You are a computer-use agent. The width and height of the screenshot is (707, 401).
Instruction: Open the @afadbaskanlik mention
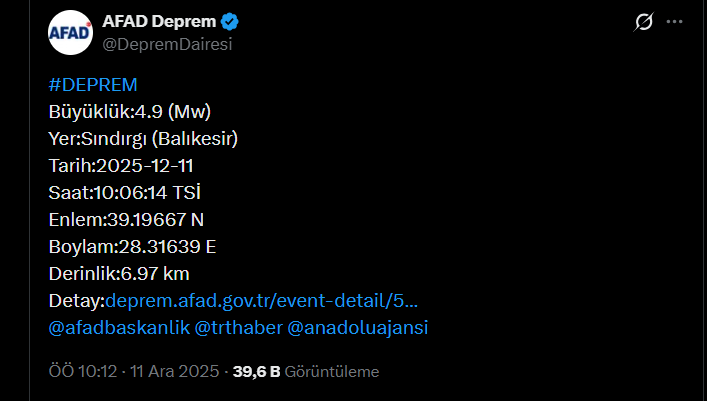pyautogui.click(x=117, y=327)
